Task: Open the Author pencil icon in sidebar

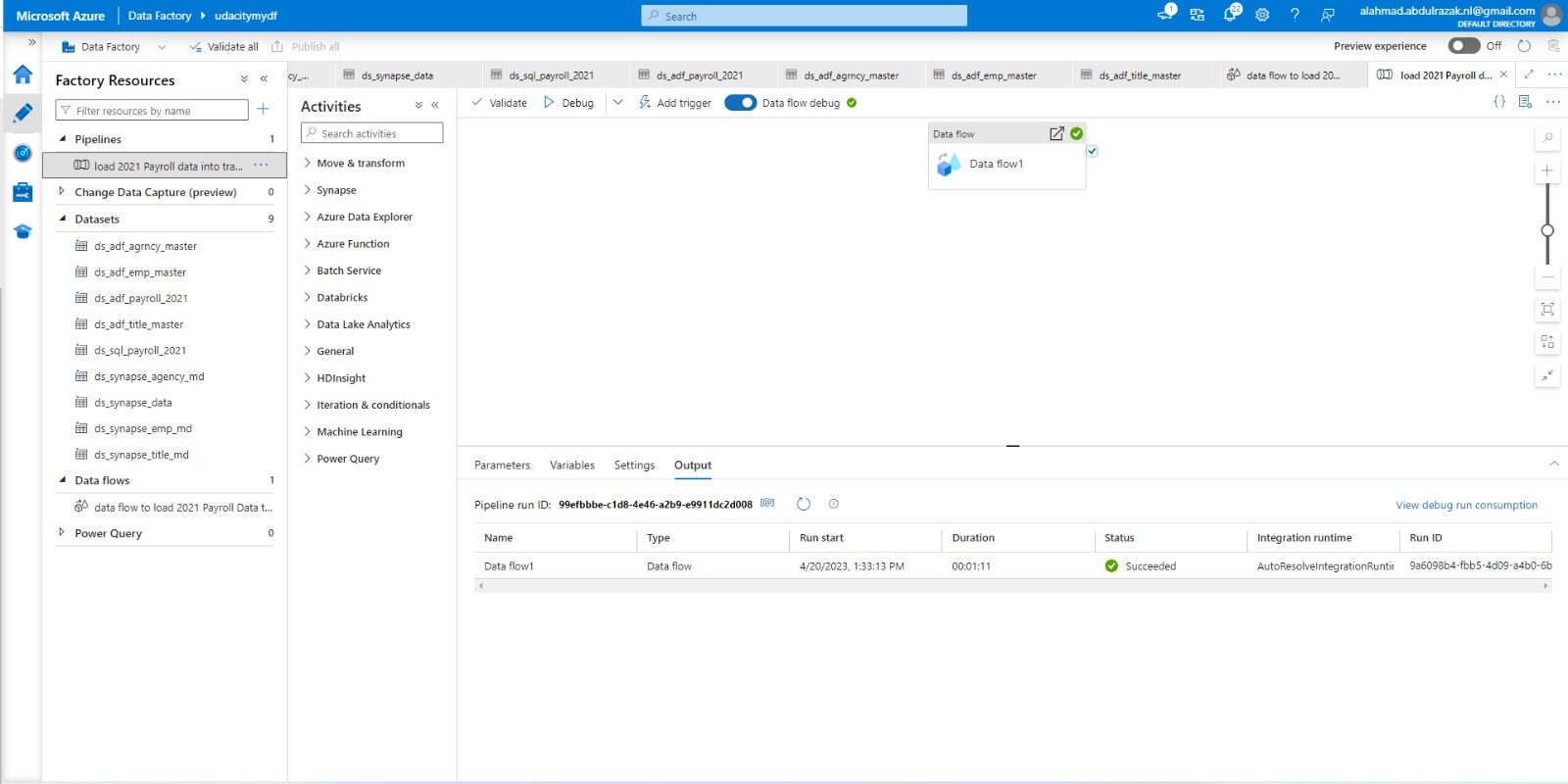Action: pos(23,114)
